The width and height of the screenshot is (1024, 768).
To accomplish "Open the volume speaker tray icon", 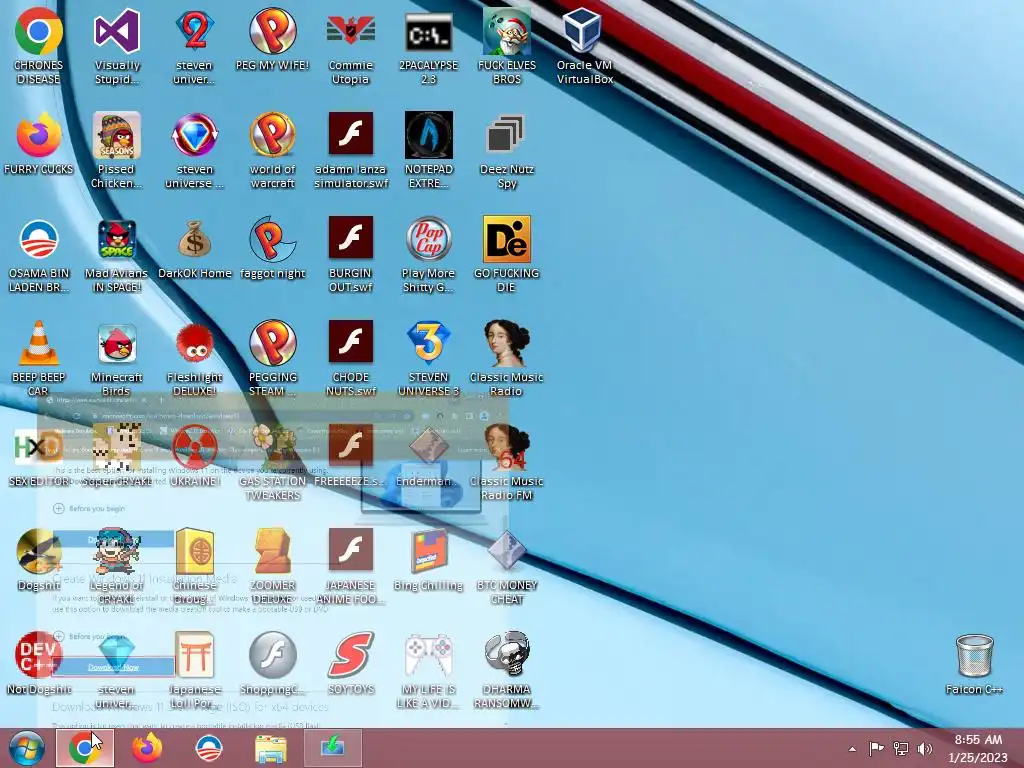I will point(924,748).
